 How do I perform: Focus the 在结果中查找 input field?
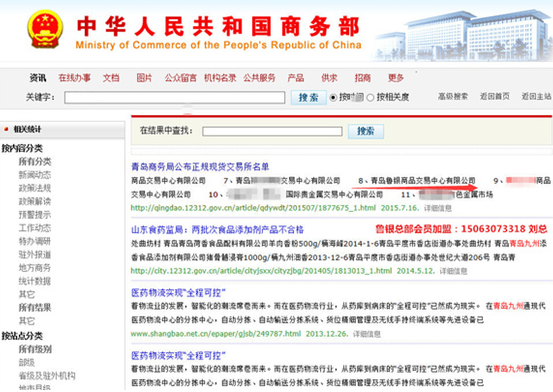coord(272,131)
